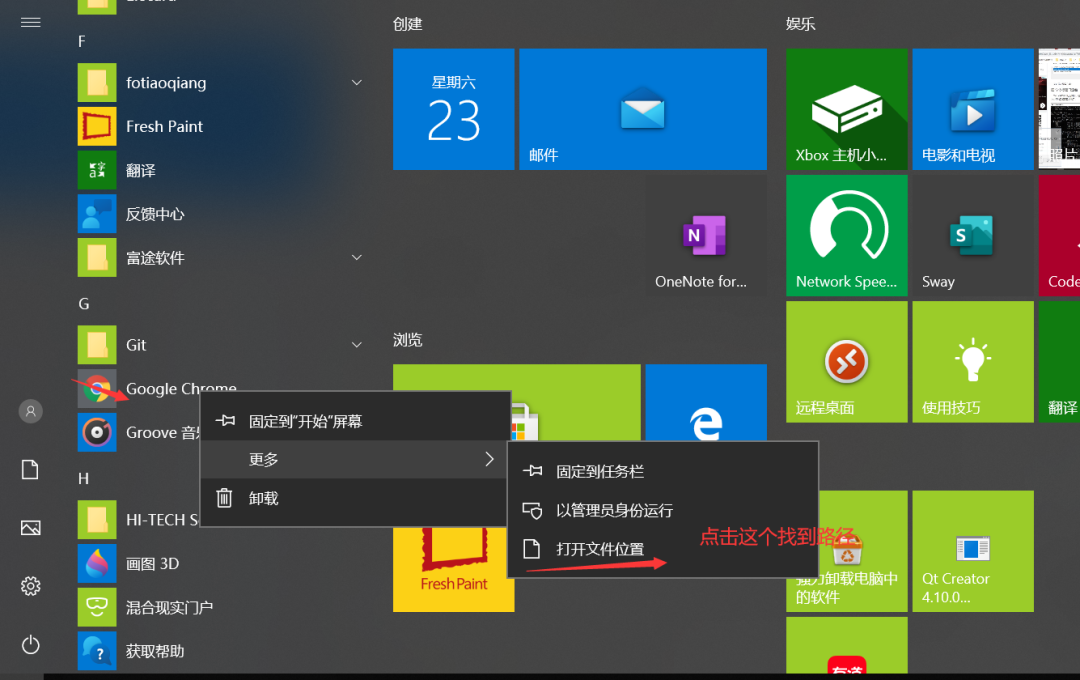Screen dimensions: 1080x680
Task: Open the Sway tile
Action: point(972,235)
